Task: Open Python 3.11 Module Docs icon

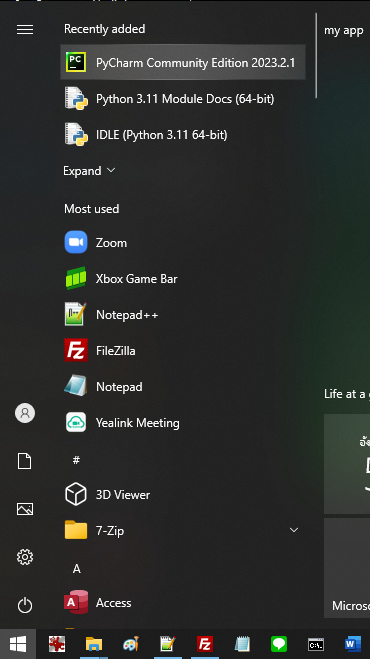Action: click(76, 98)
